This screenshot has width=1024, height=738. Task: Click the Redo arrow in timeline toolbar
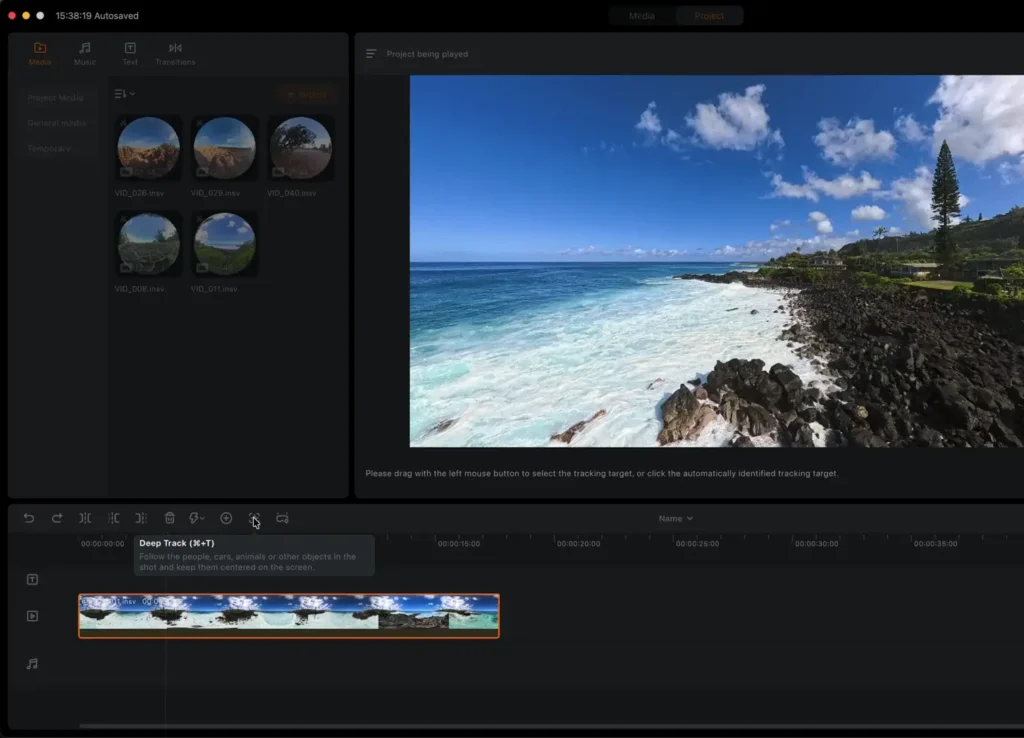57,518
